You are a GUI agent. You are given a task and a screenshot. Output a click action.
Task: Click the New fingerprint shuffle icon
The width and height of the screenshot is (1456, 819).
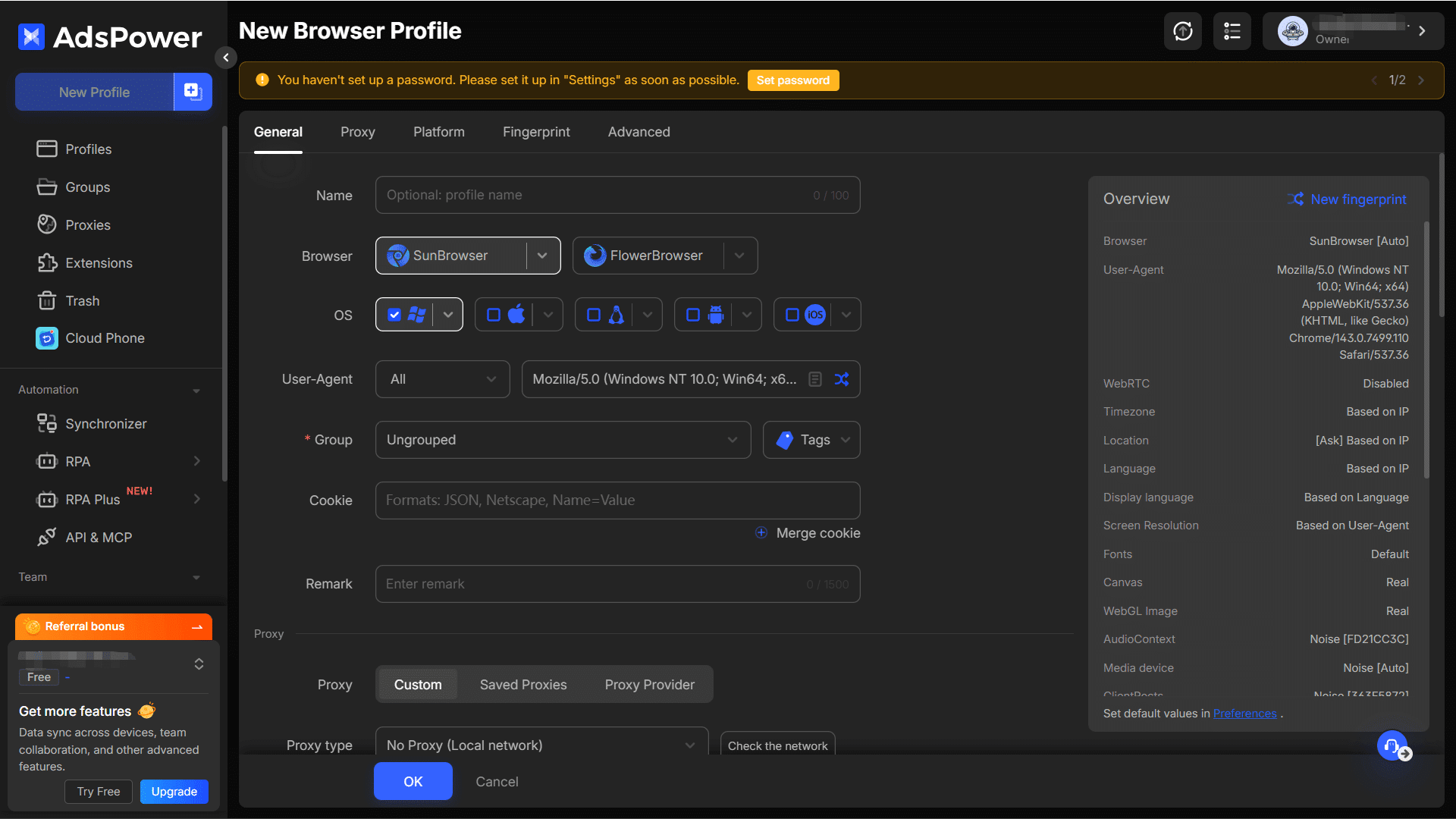tap(1295, 199)
